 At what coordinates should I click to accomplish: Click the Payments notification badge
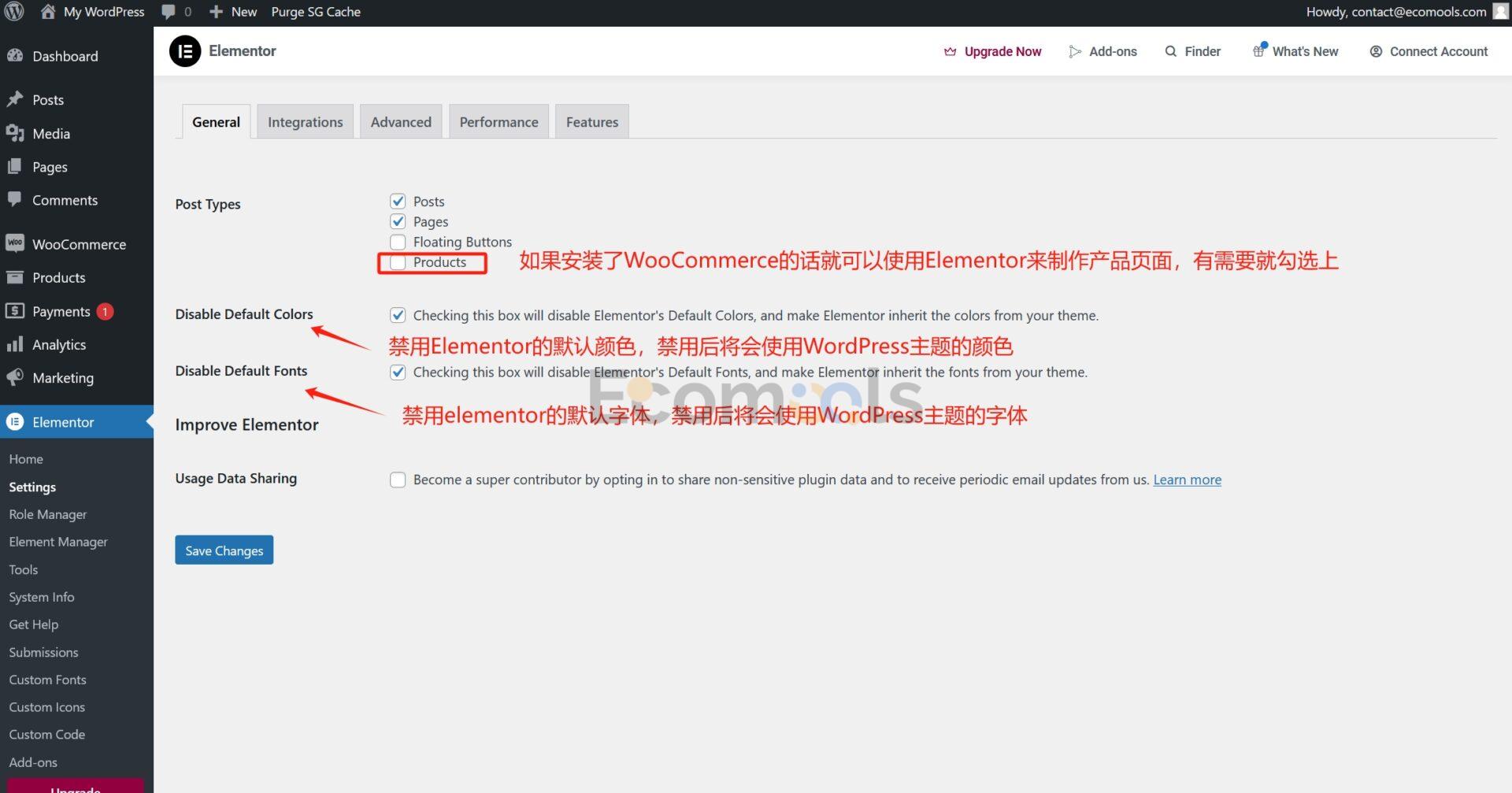(x=105, y=312)
